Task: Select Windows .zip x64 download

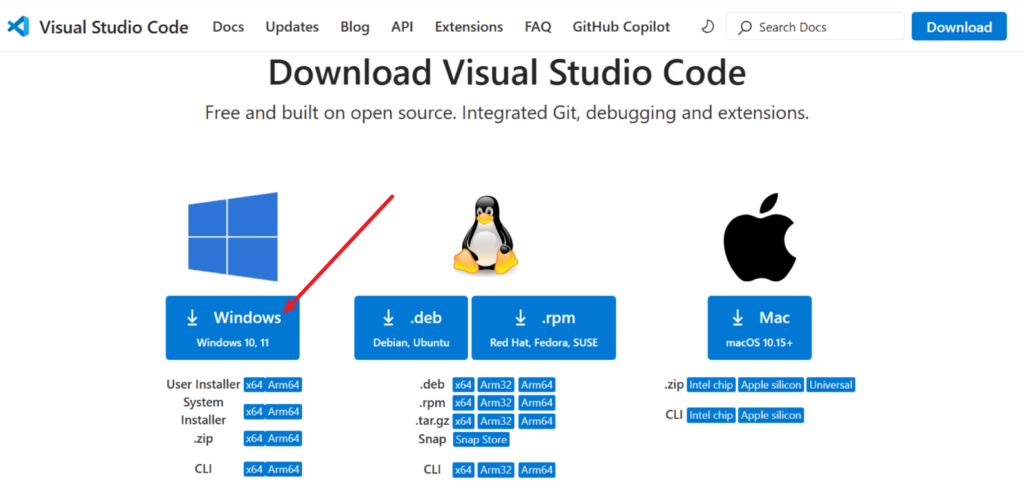Action: [254, 438]
